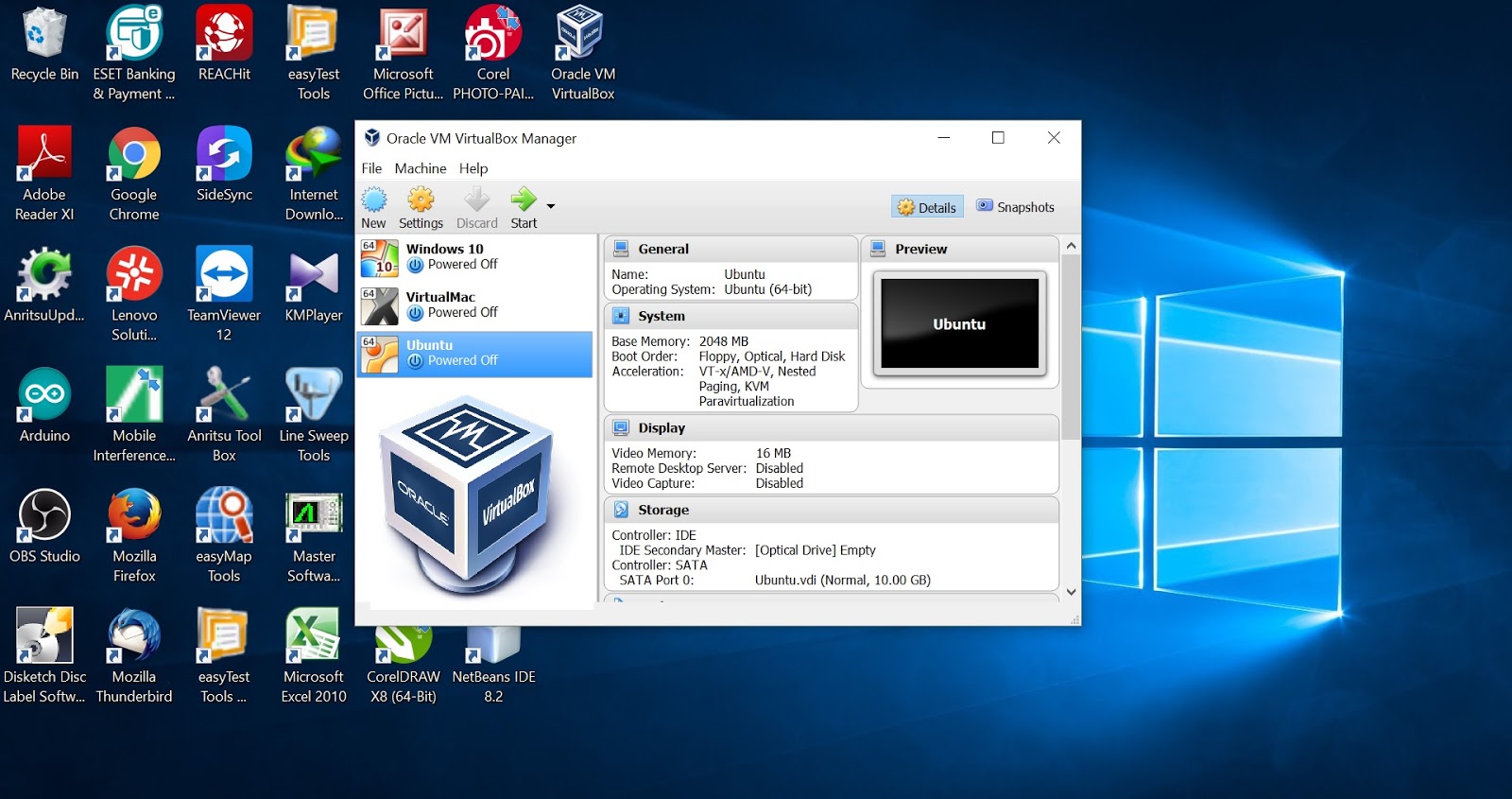Image resolution: width=1512 pixels, height=799 pixels.
Task: Click the Ubuntu.vdi storage entry text
Action: (x=843, y=581)
